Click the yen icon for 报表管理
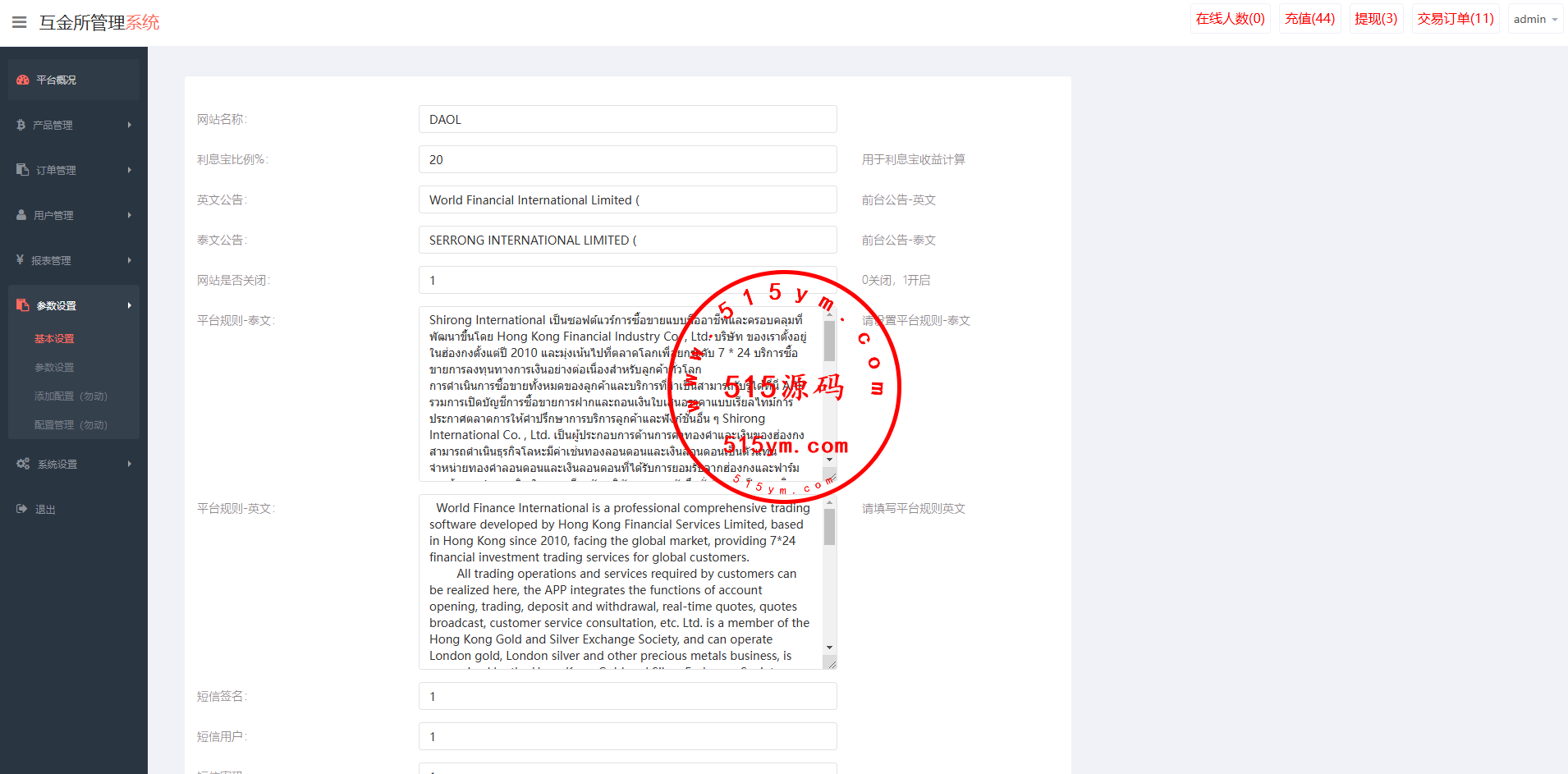Image resolution: width=1568 pixels, height=774 pixels. coord(20,260)
